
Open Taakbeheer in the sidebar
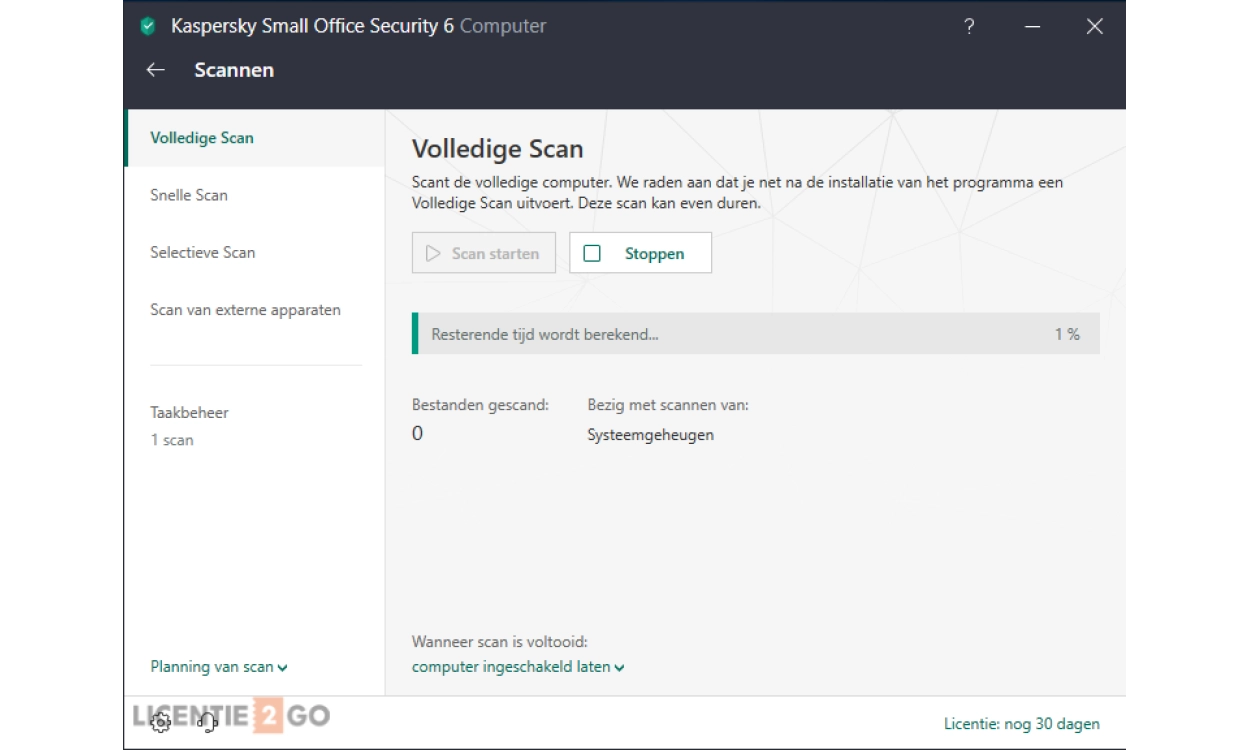click(190, 412)
